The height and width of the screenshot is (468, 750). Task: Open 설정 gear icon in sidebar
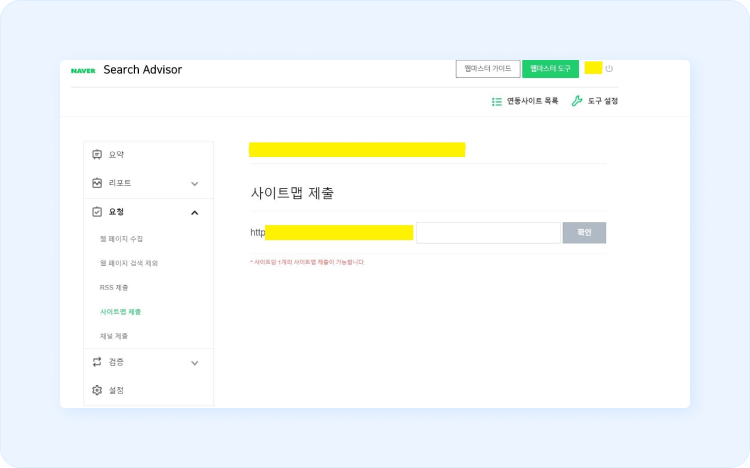pyautogui.click(x=97, y=390)
